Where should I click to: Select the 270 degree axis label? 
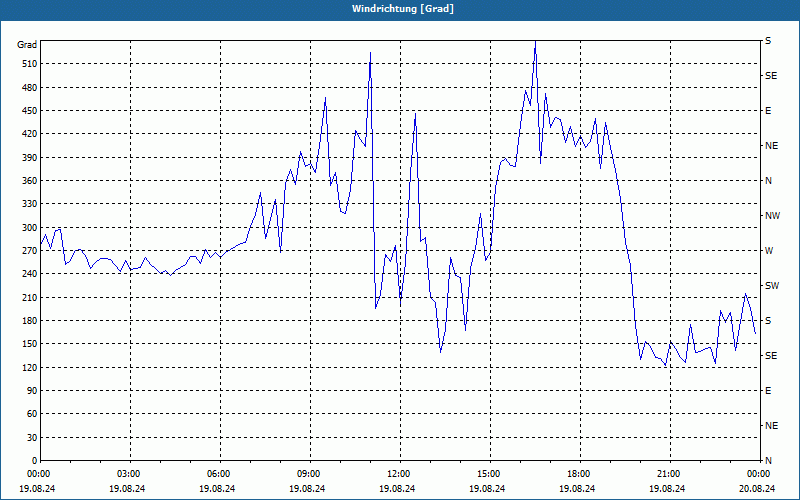pos(30,251)
